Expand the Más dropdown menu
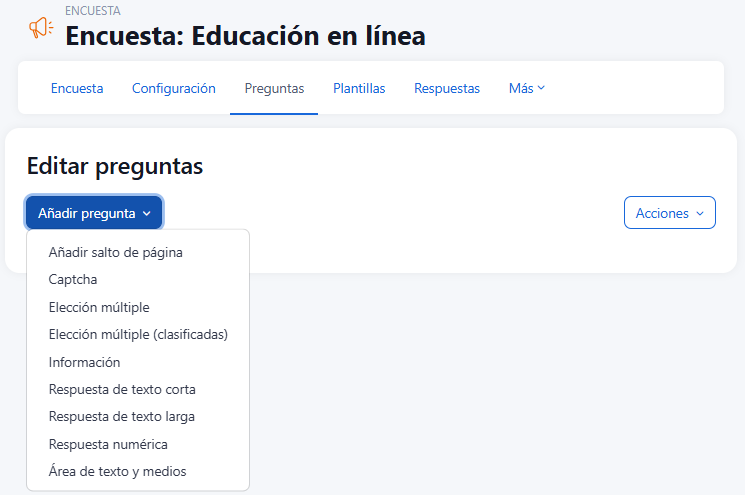The image size is (745, 495). click(526, 88)
